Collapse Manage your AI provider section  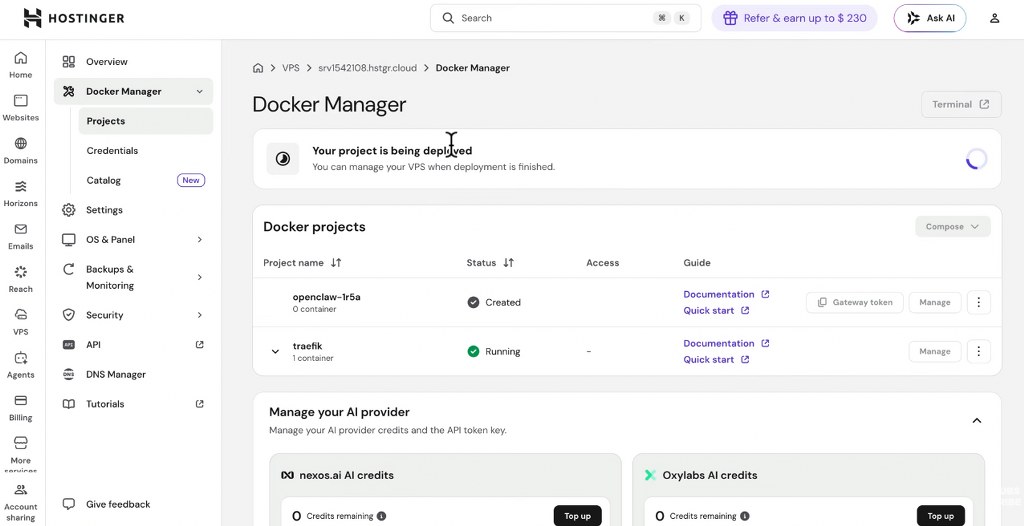coord(977,421)
